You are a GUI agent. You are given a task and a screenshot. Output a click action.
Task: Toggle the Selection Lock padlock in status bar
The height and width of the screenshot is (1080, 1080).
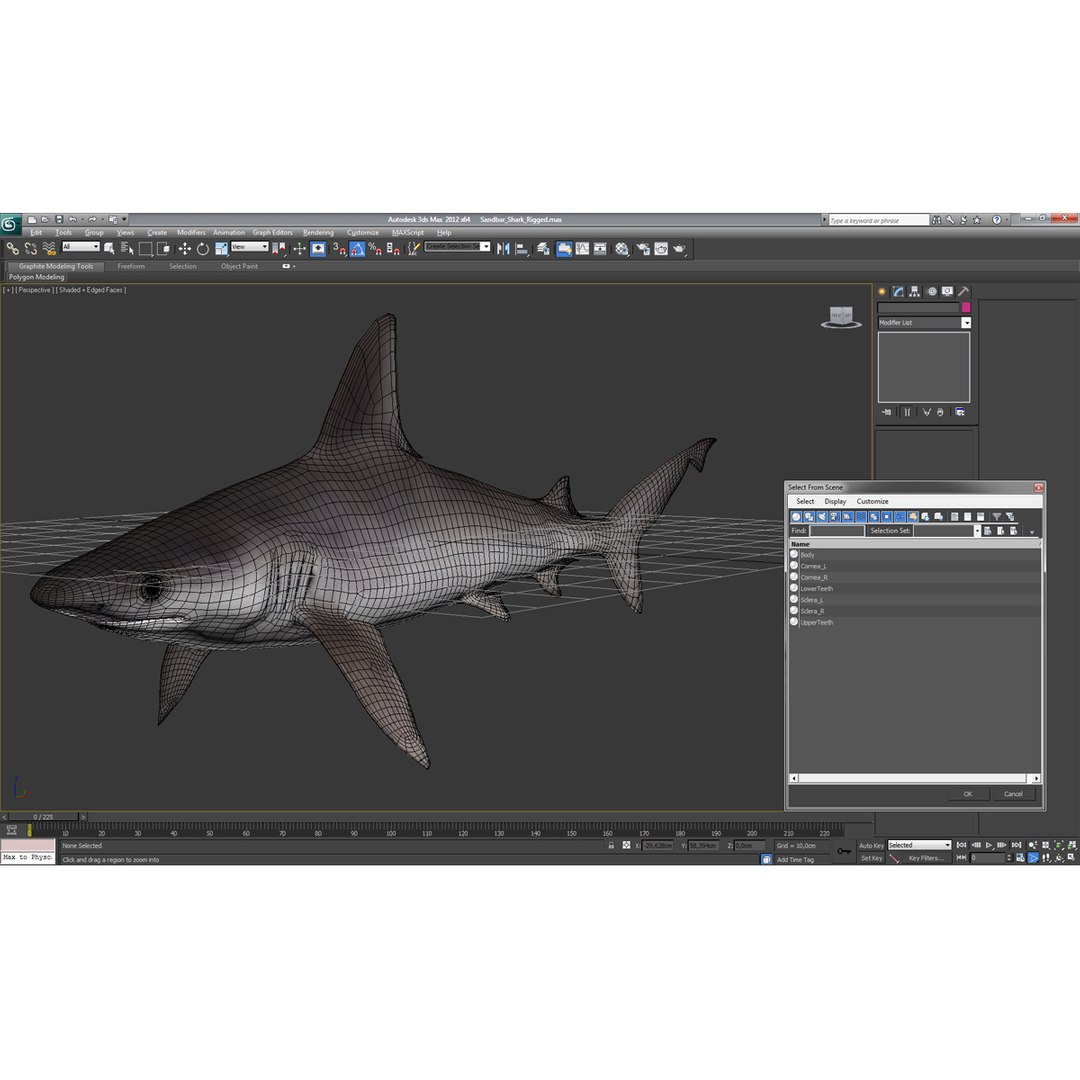click(611, 845)
